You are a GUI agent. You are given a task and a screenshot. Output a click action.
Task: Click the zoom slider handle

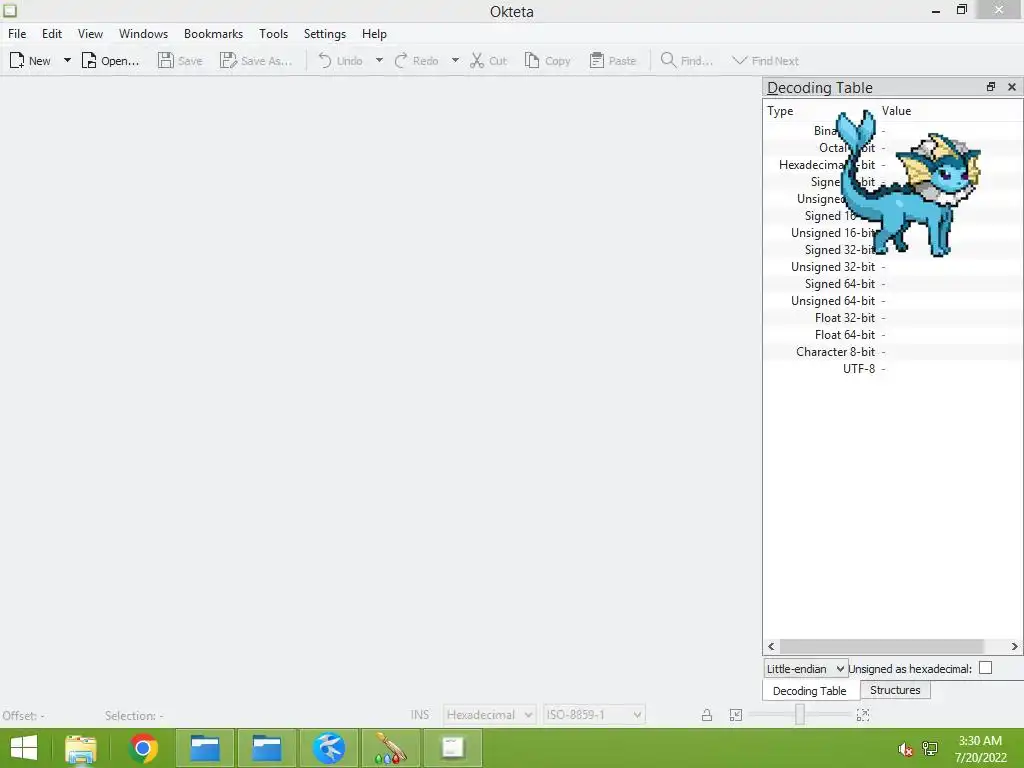coord(799,714)
